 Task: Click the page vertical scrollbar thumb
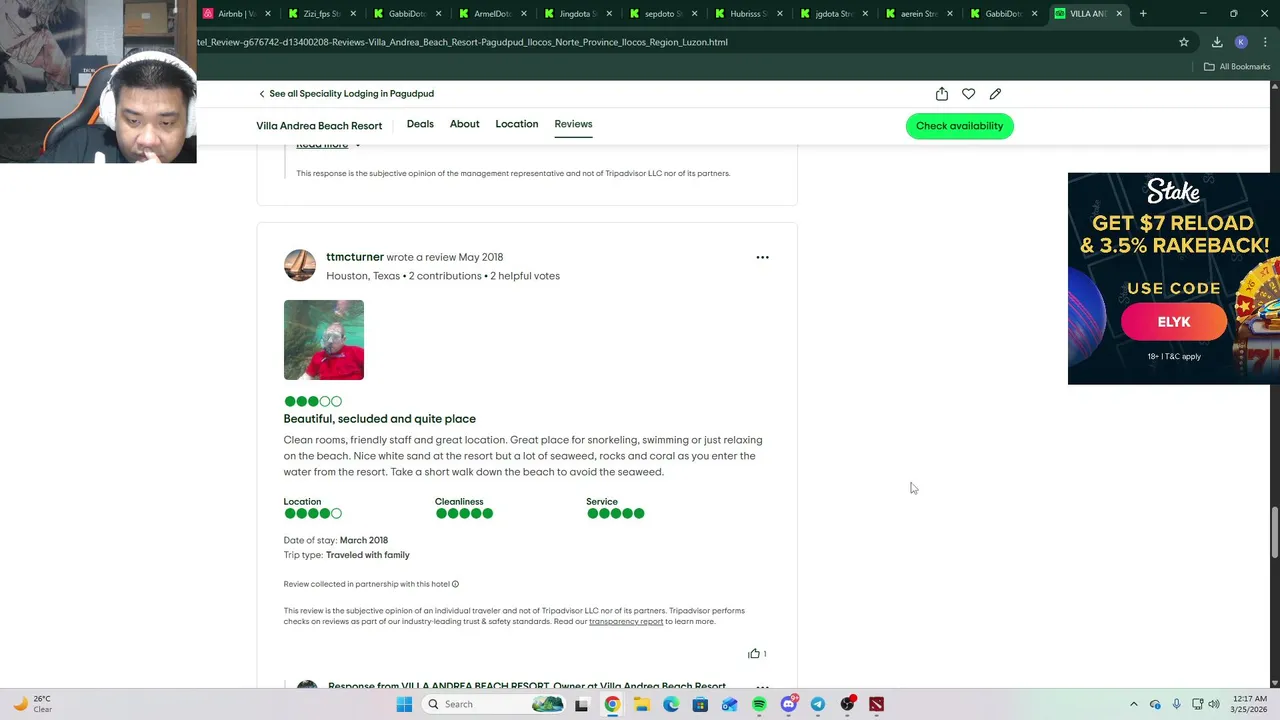[x=1274, y=533]
